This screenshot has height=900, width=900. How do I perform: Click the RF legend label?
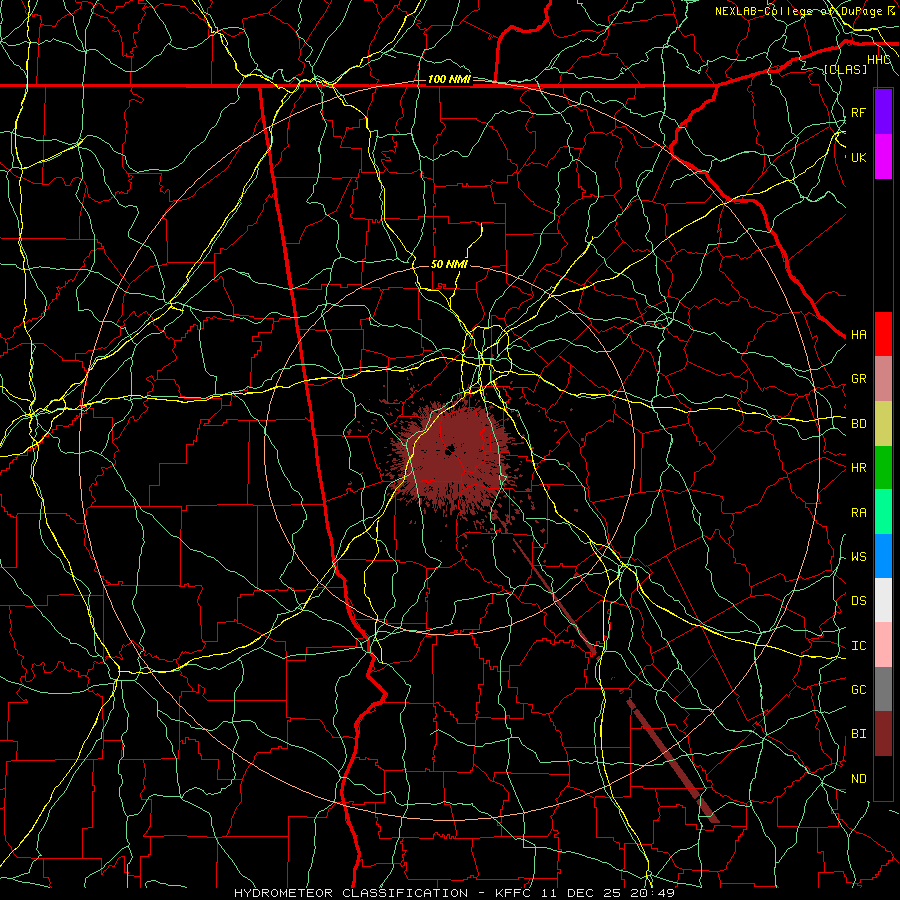tap(858, 112)
